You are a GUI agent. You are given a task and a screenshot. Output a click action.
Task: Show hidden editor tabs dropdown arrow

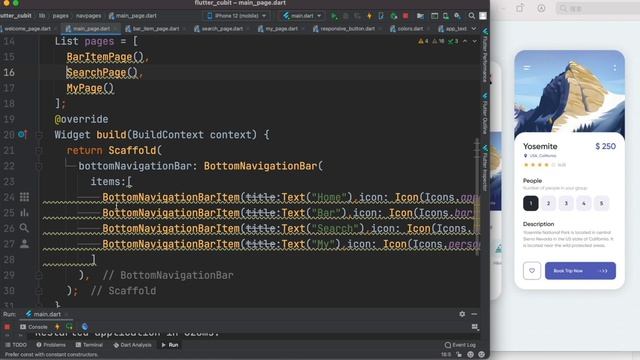(x=474, y=29)
